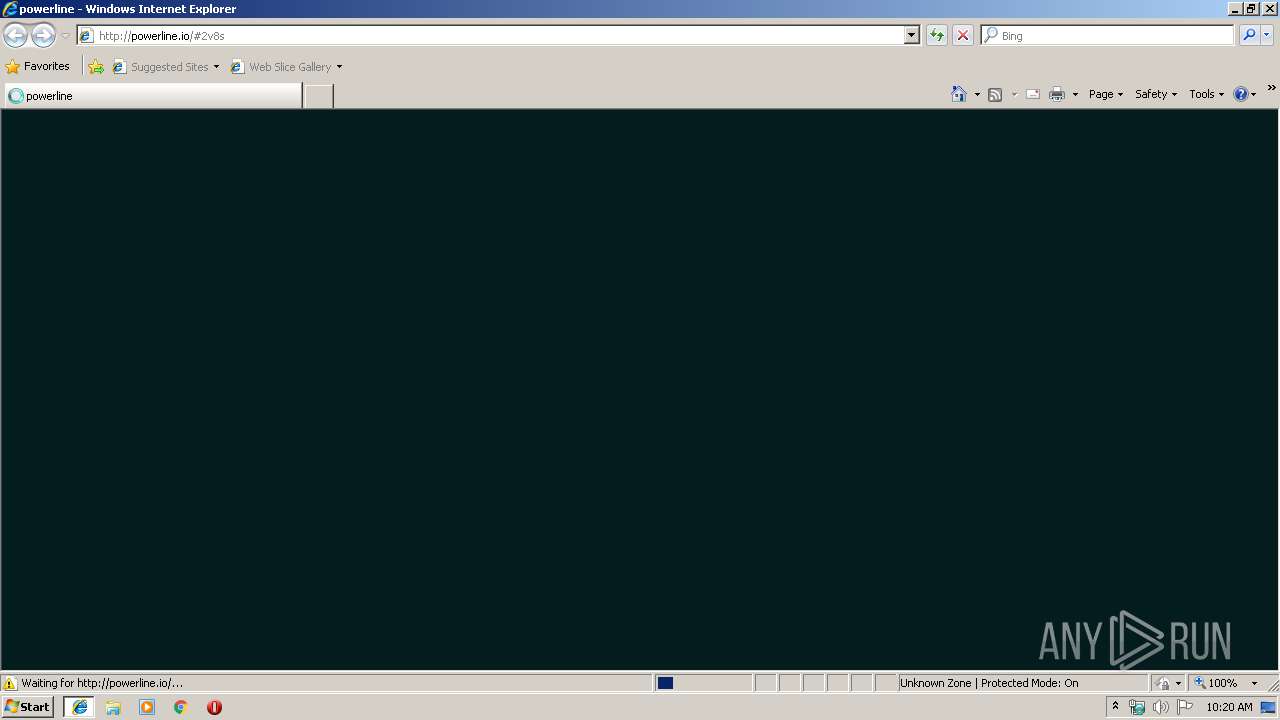
Task: Click the Read Mail envelope icon
Action: pos(1033,94)
